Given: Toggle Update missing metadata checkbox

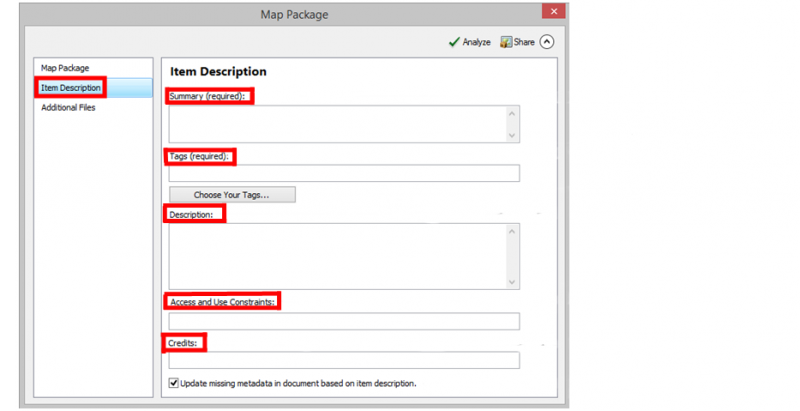Looking at the screenshot, I should coord(174,383).
